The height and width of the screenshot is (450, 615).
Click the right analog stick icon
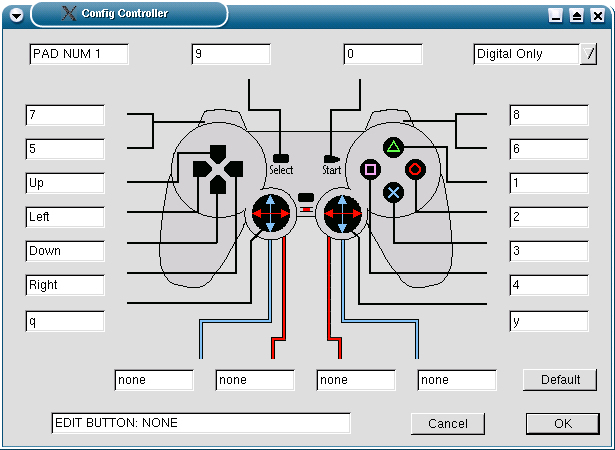[x=342, y=213]
